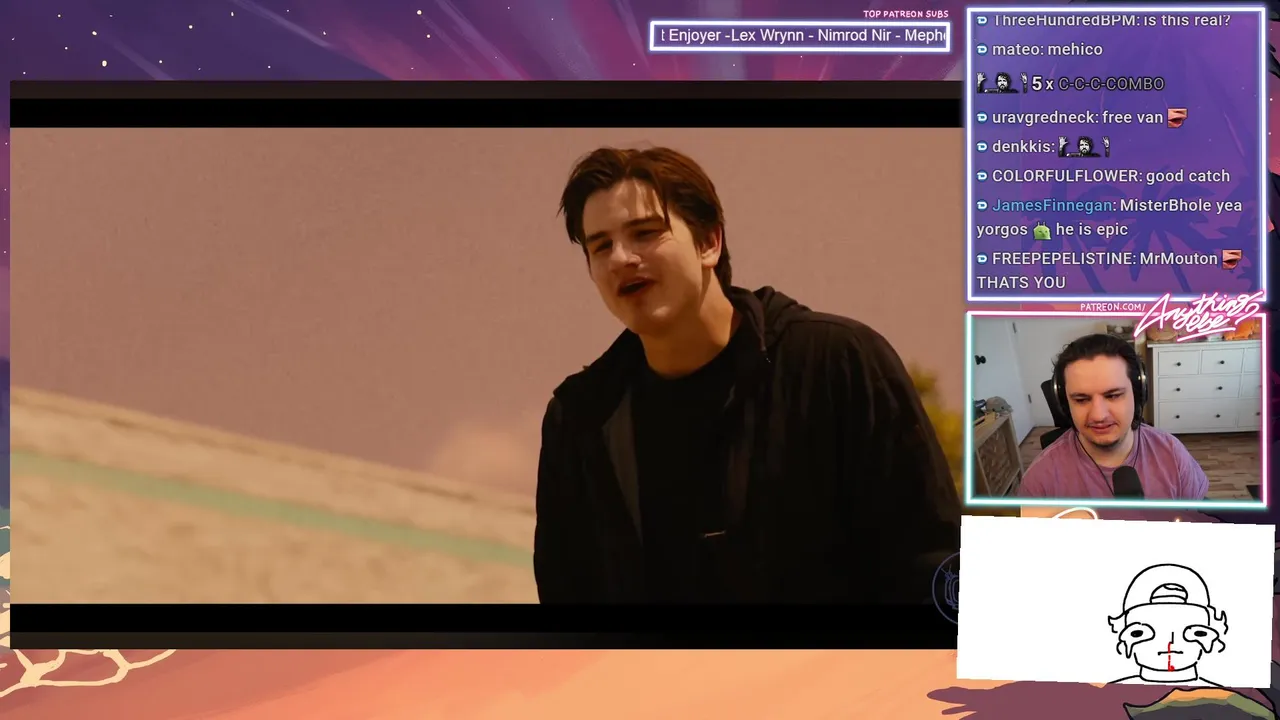The height and width of the screenshot is (720, 1280).
Task: Click the 'TOP PATREON SUBS' label
Action: [906, 14]
